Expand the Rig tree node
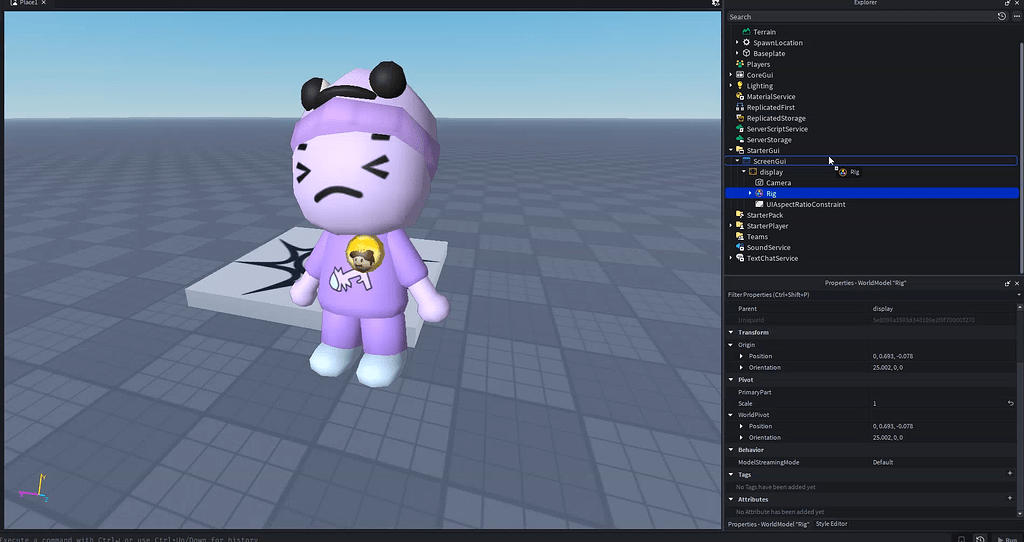1024x542 pixels. [x=750, y=193]
